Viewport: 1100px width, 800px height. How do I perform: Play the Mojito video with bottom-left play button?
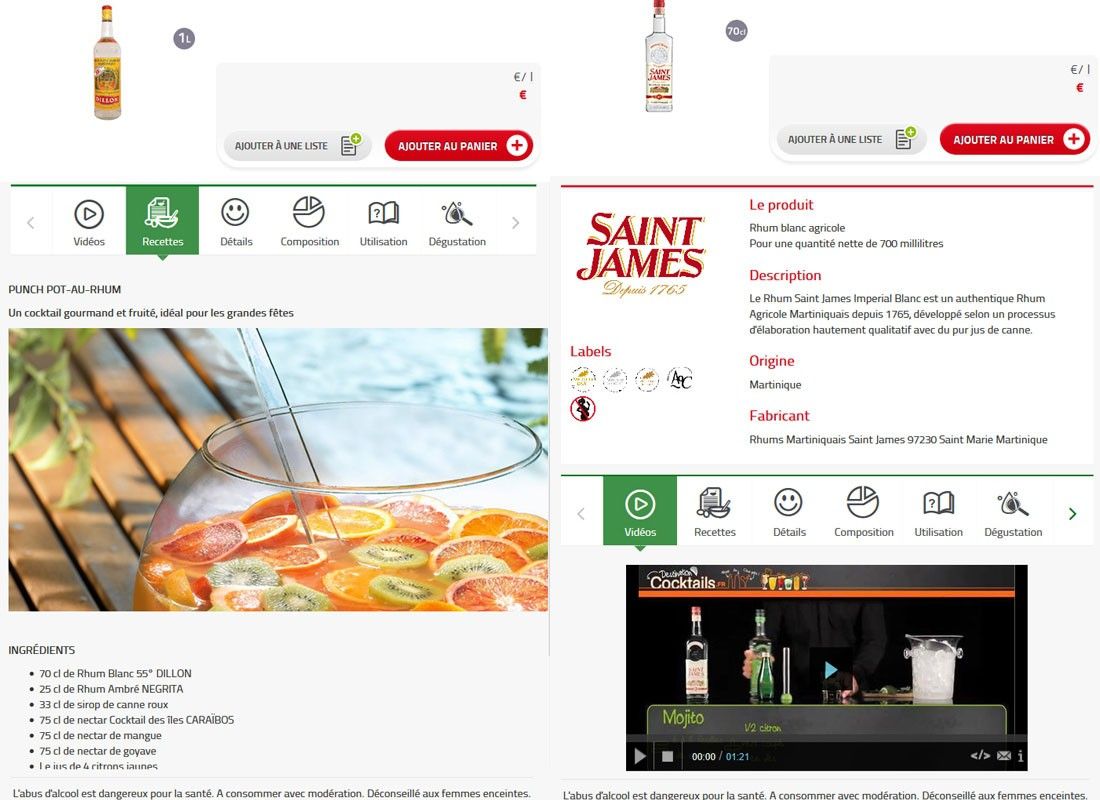click(640, 756)
